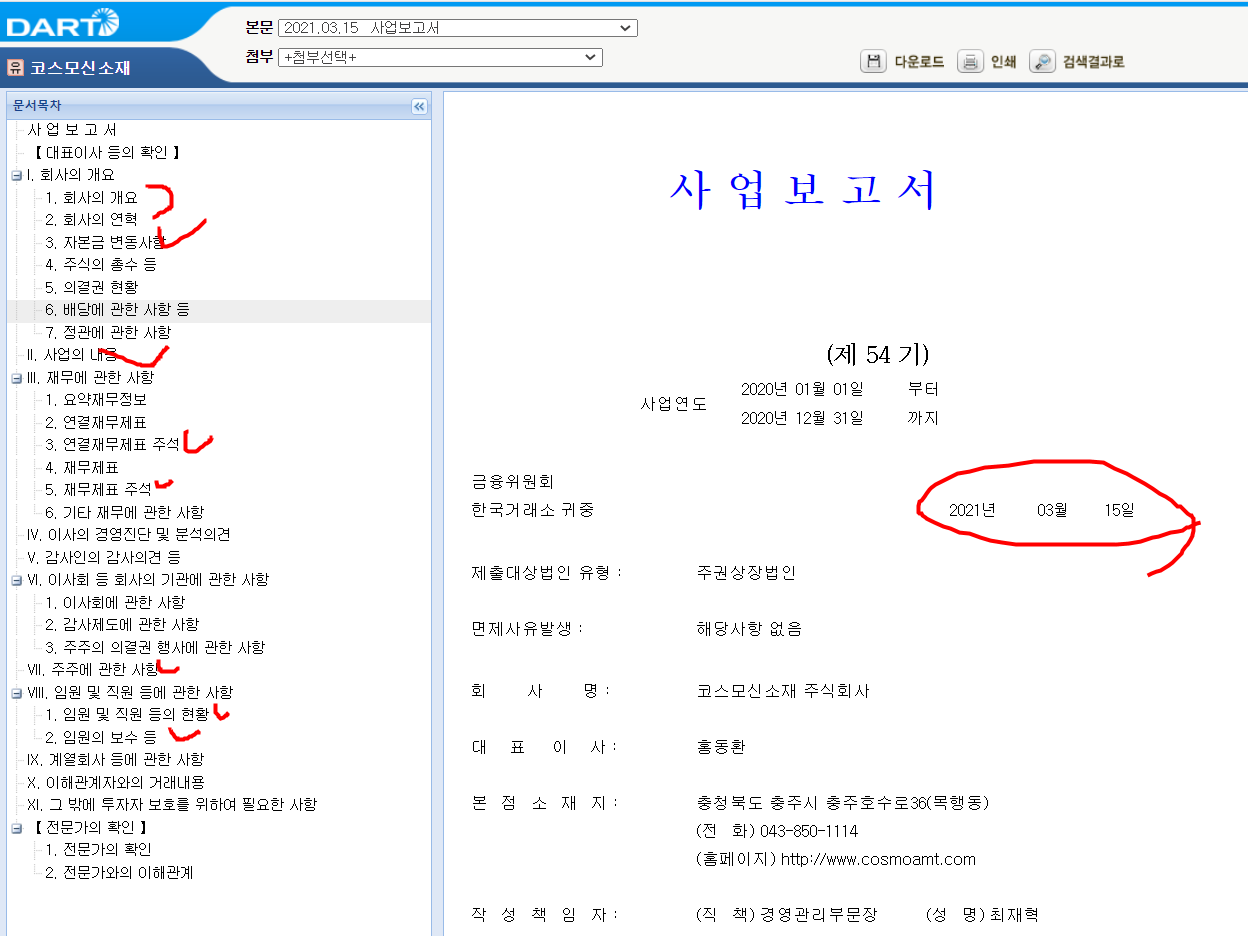Collapse the 문서목차 panel with double-arrow icon
Viewport: 1248px width, 936px height.
point(419,106)
